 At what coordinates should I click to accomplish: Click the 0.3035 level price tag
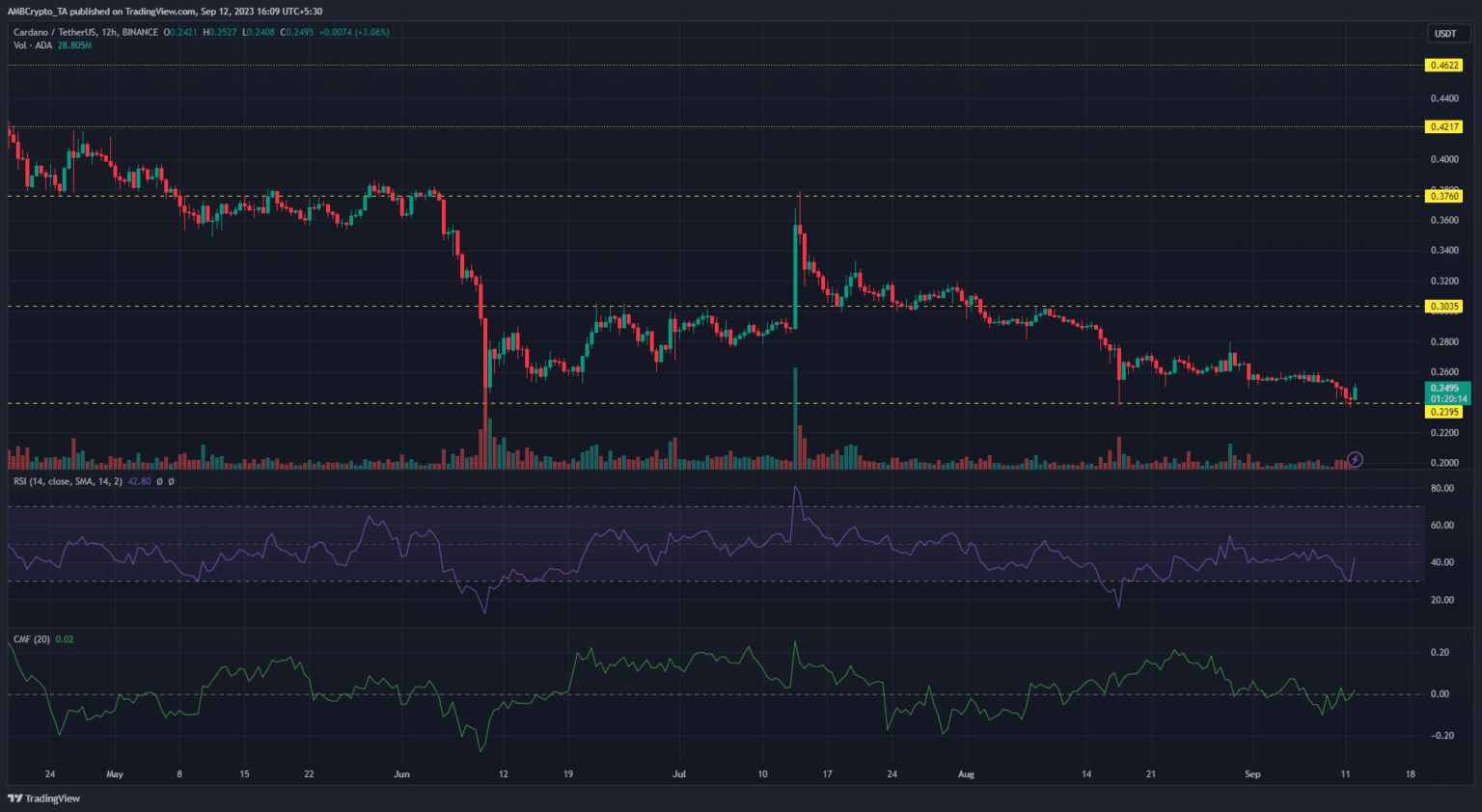1443,307
